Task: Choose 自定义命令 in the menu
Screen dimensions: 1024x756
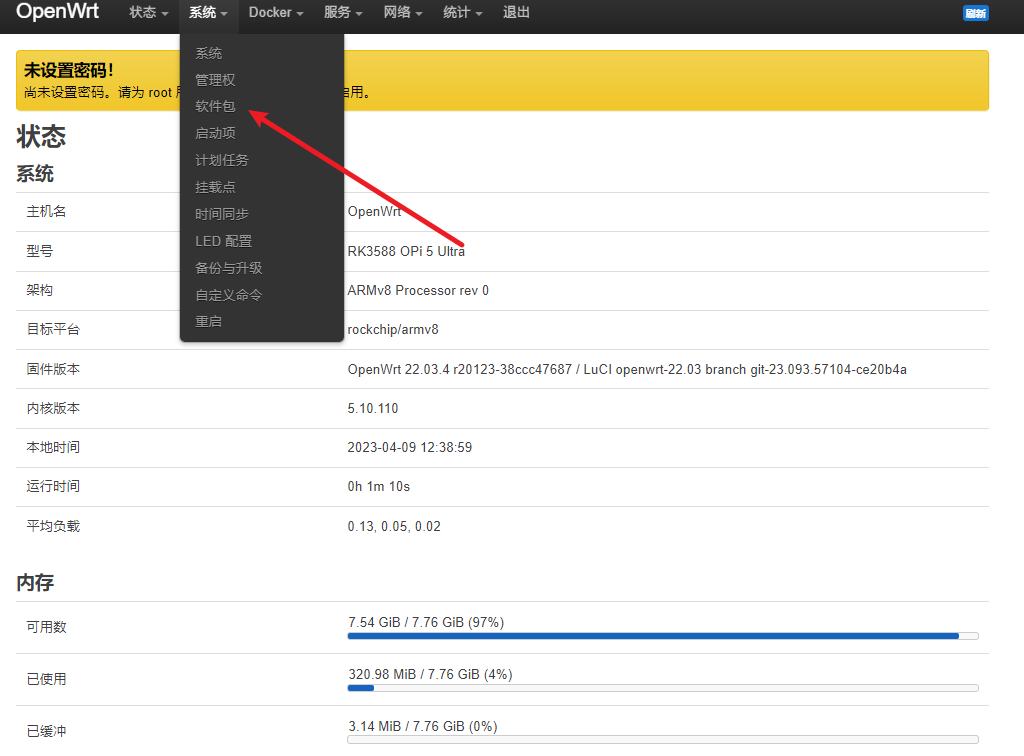Action: tap(228, 295)
